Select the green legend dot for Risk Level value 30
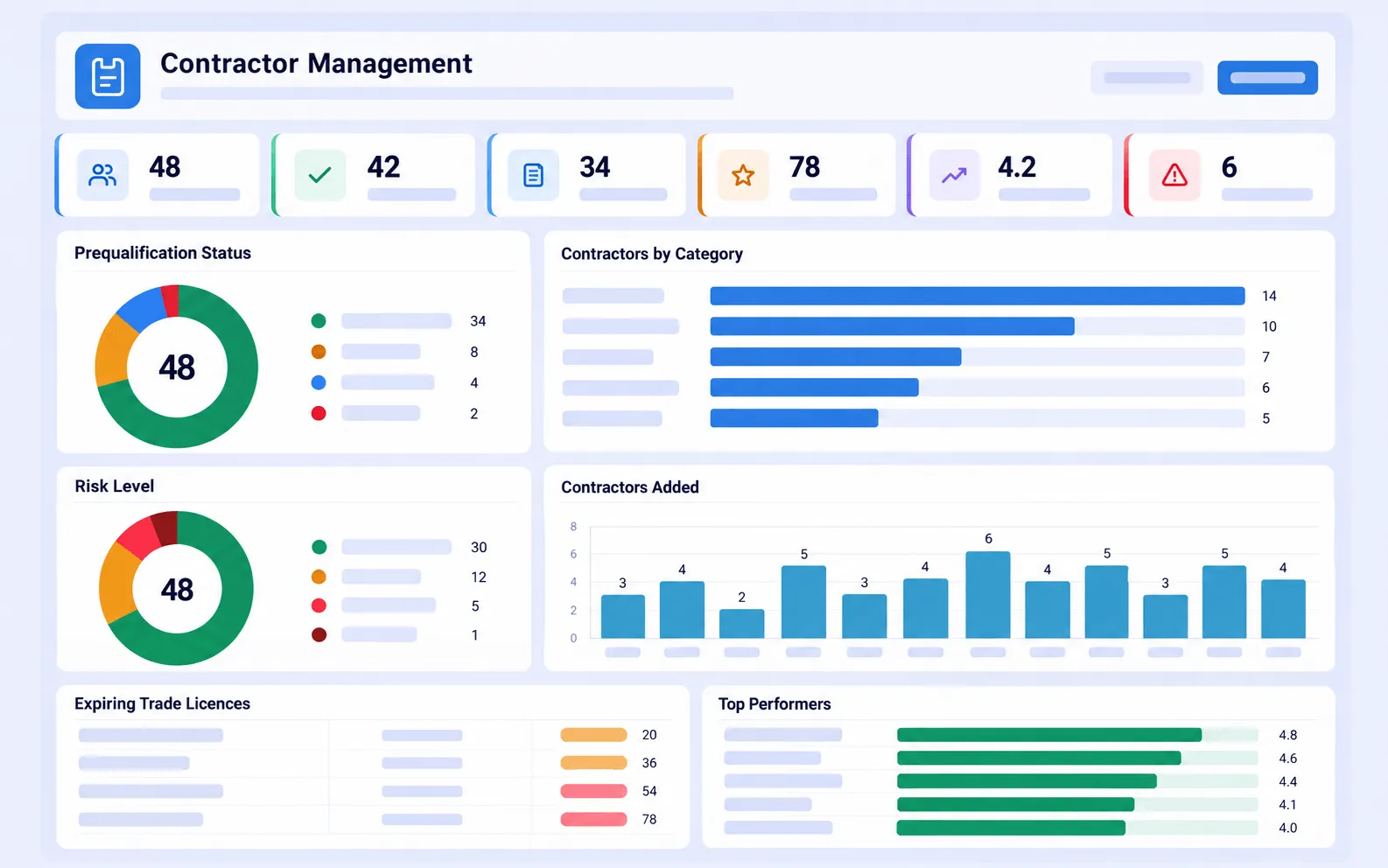This screenshot has height=868, width=1388. [319, 547]
